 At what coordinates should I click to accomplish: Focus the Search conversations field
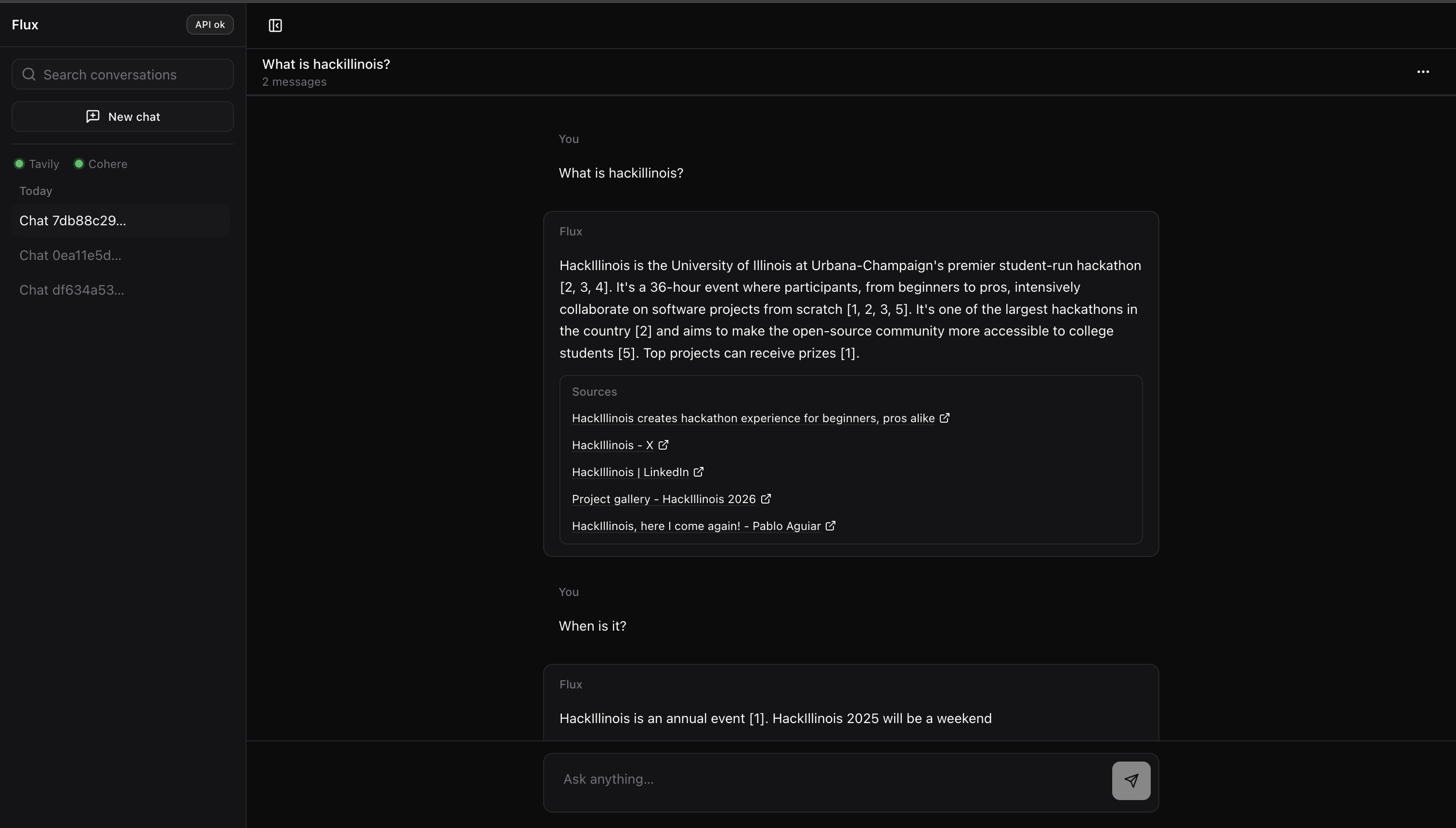(131, 75)
